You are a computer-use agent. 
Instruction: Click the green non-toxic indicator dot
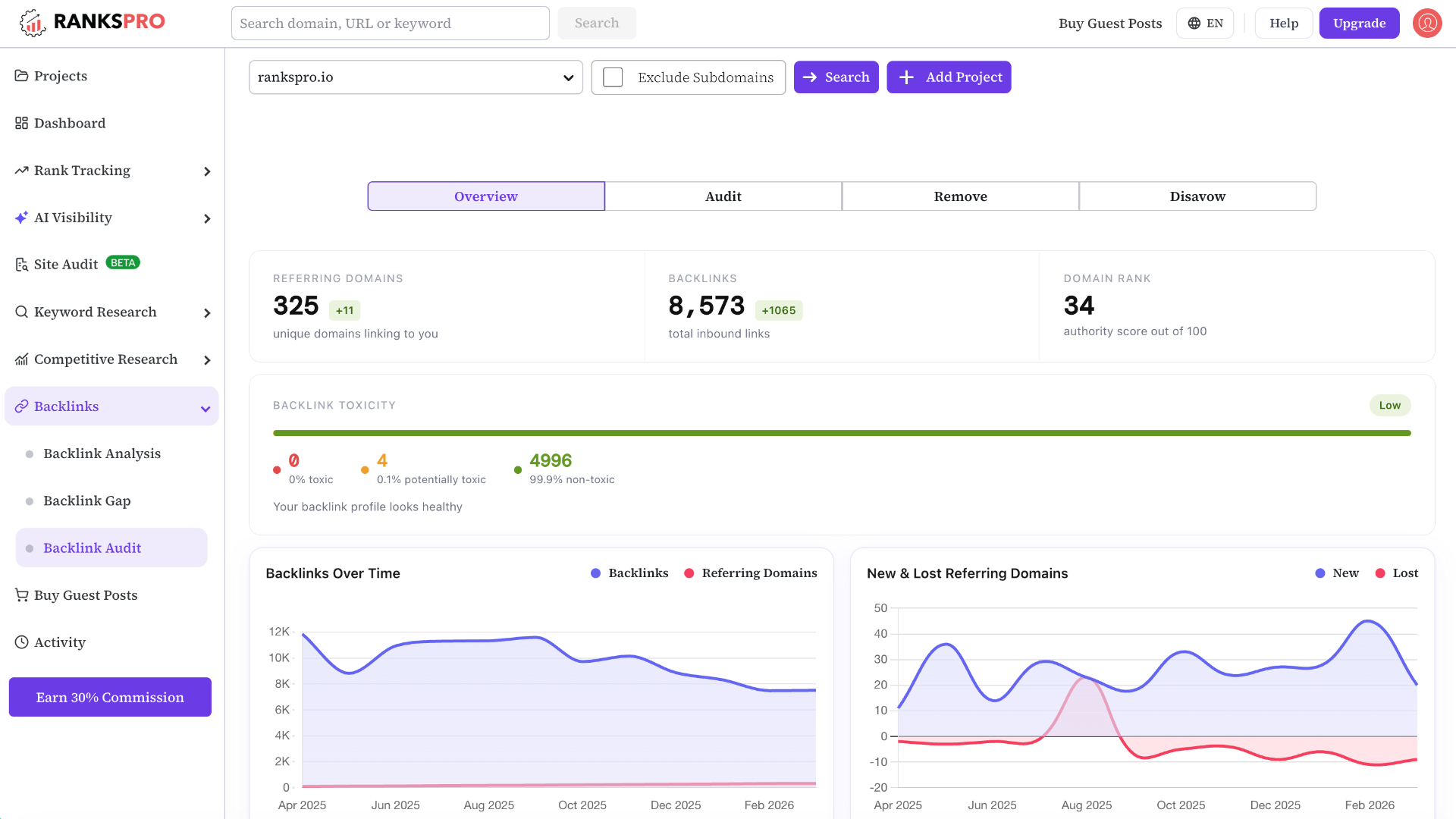point(518,470)
